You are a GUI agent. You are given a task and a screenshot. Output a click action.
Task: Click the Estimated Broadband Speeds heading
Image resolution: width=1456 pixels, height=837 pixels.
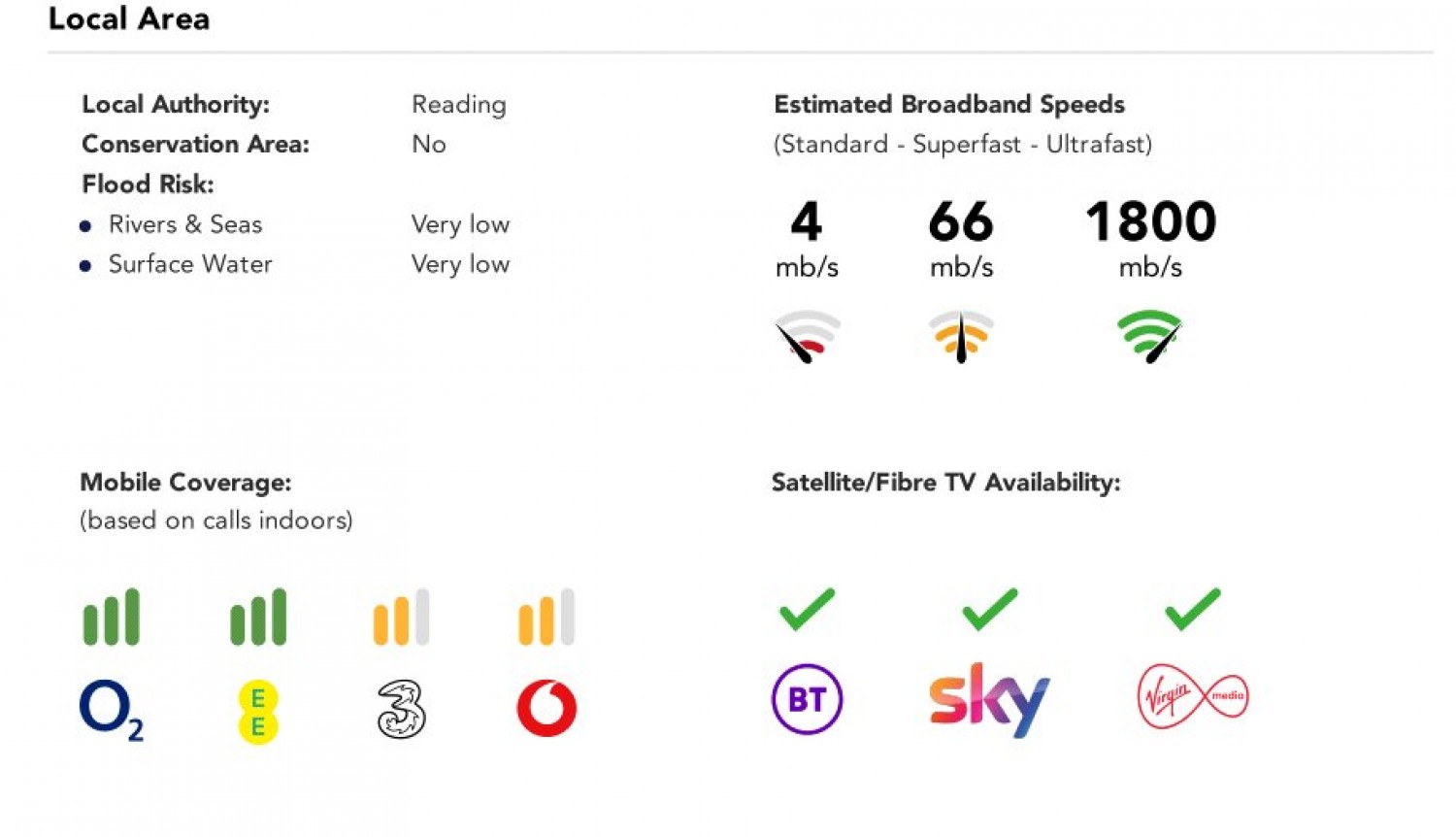[x=948, y=104]
